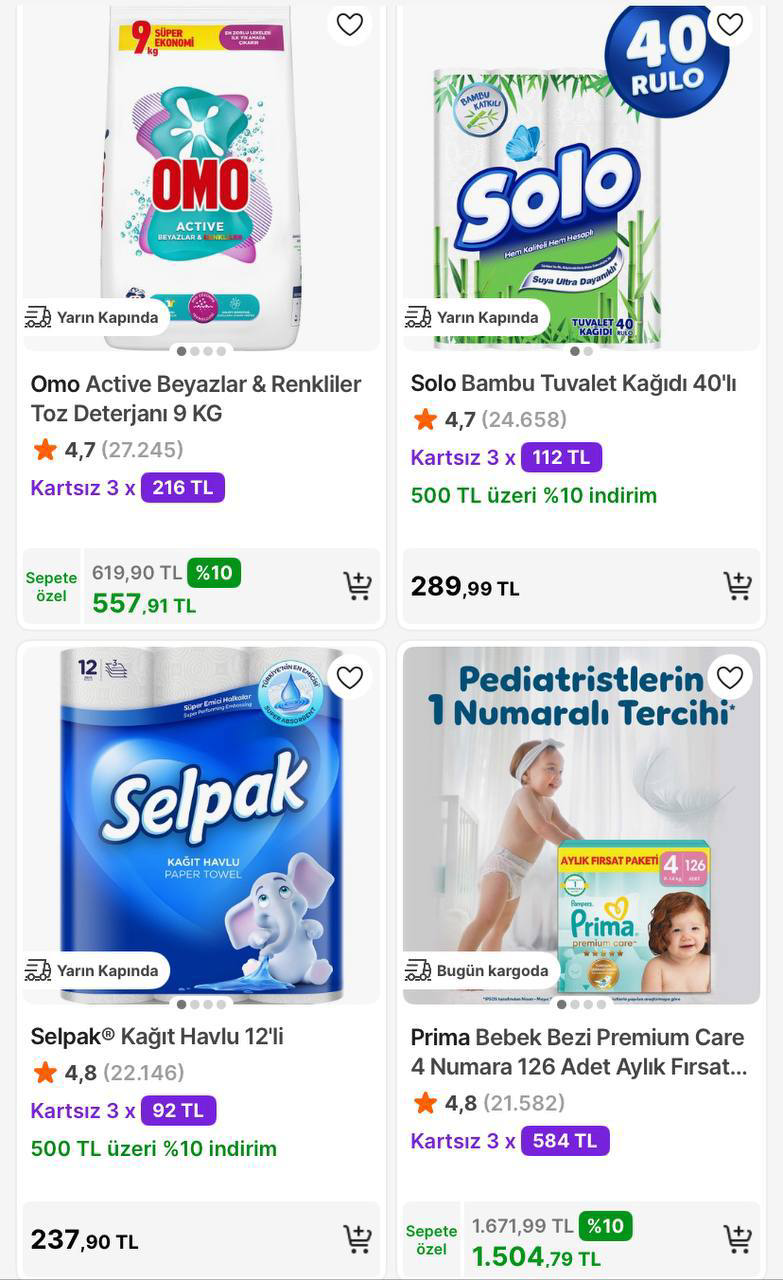The width and height of the screenshot is (783, 1280).
Task: Tap the 584 TL installment badge
Action: pyautogui.click(x=564, y=1141)
